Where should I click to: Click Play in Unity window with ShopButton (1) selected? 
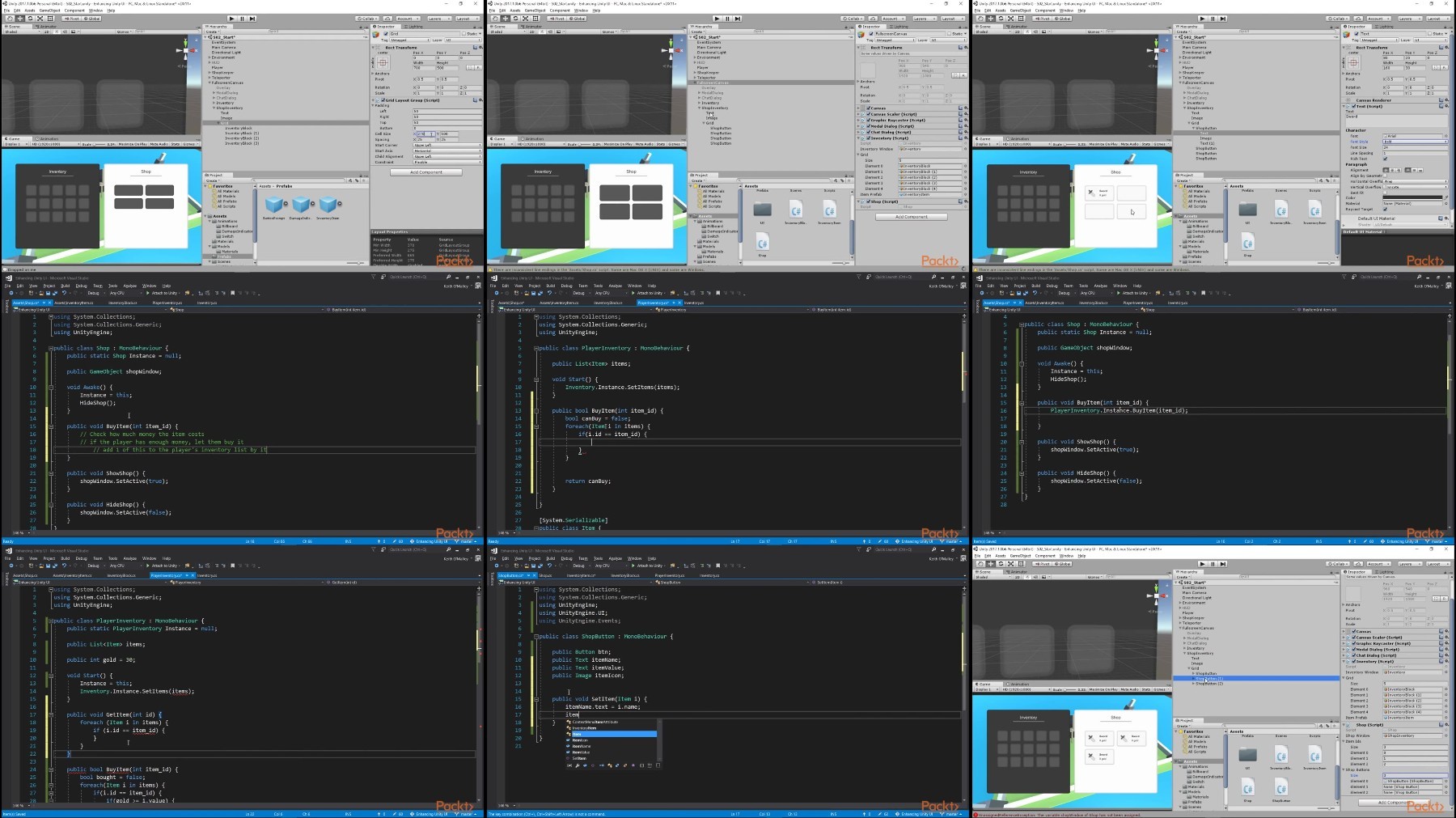[x=1202, y=564]
